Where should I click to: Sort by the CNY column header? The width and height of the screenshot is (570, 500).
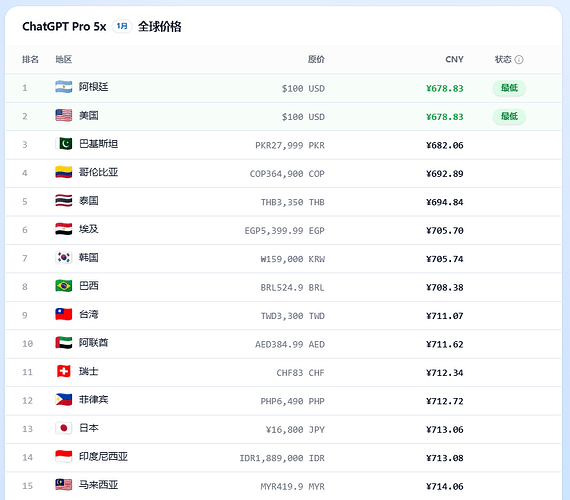coord(454,59)
